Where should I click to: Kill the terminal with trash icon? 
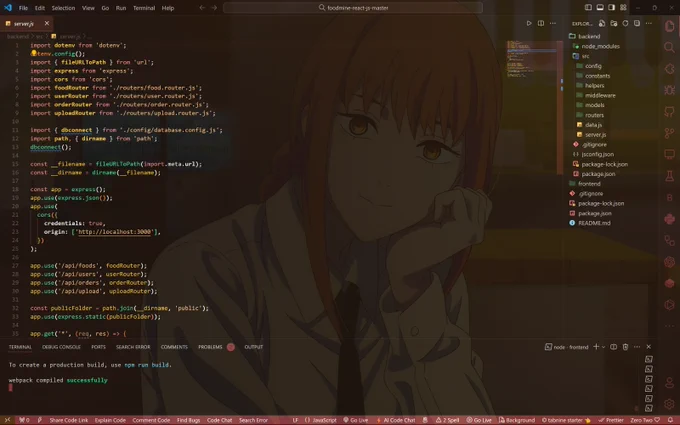click(x=625, y=347)
